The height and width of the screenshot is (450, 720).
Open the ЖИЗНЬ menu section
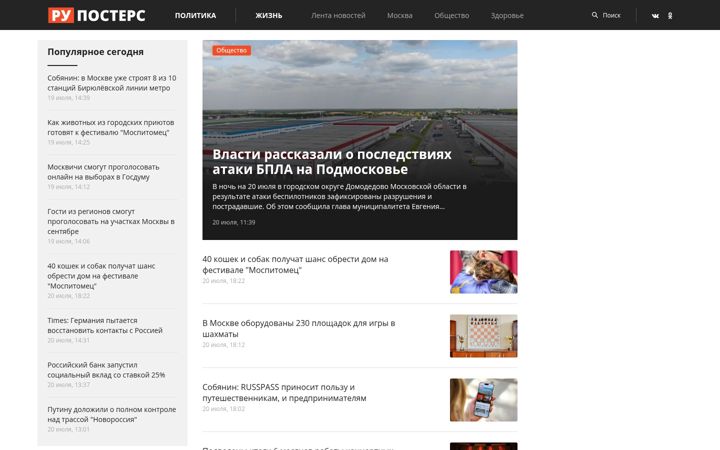pos(269,15)
